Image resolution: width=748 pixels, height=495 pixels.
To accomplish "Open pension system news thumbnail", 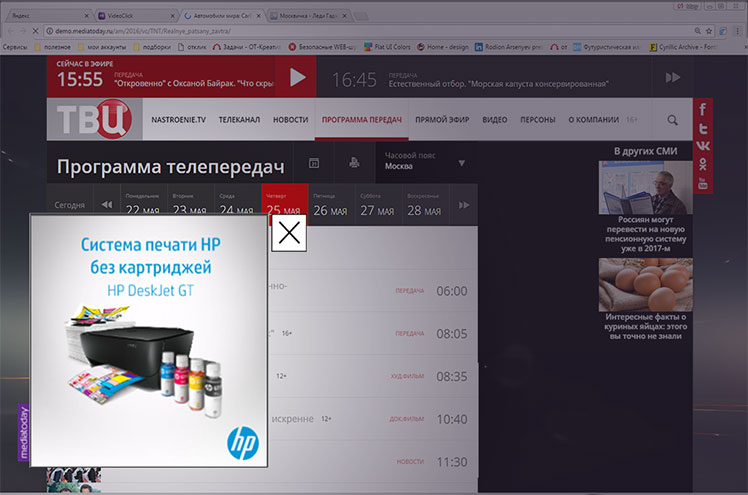I will [x=645, y=187].
